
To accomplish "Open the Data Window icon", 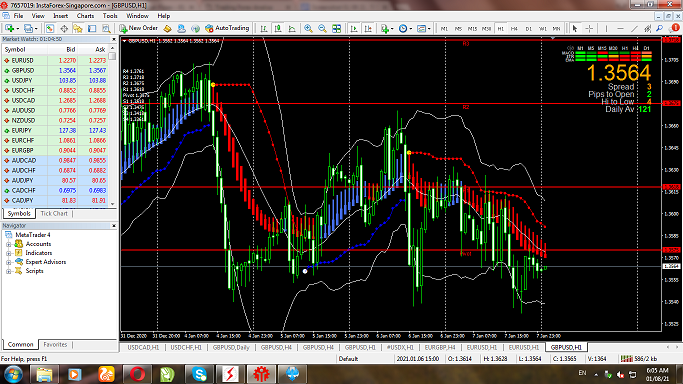I will pos(64,28).
